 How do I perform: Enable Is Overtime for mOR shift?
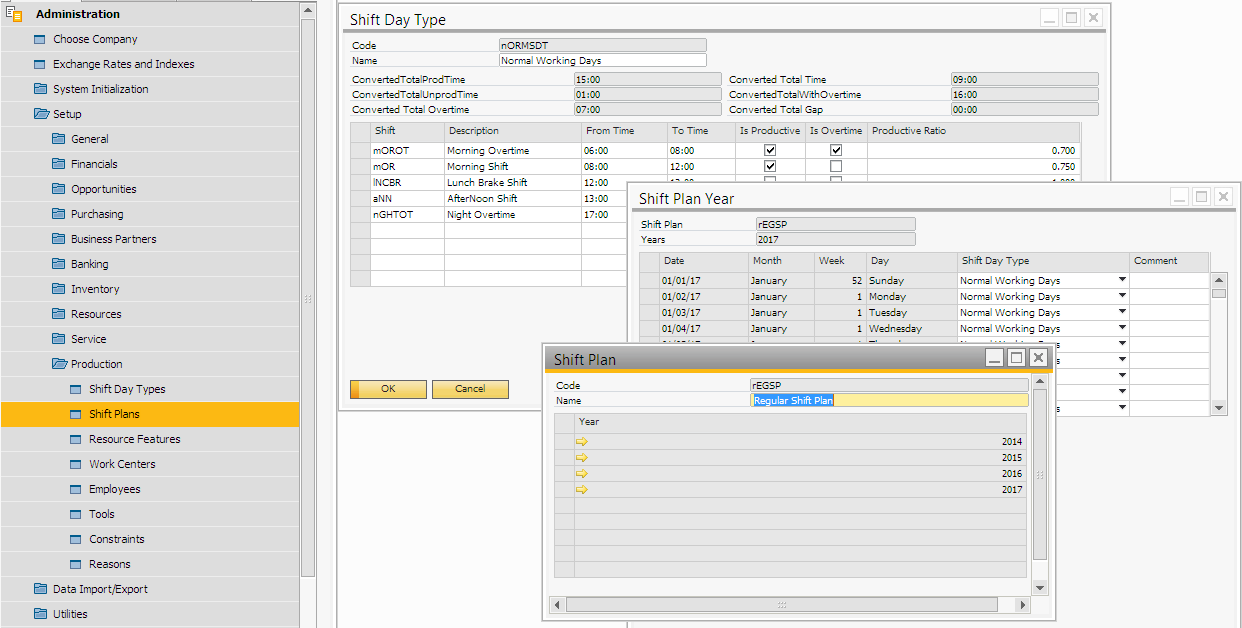pos(836,166)
